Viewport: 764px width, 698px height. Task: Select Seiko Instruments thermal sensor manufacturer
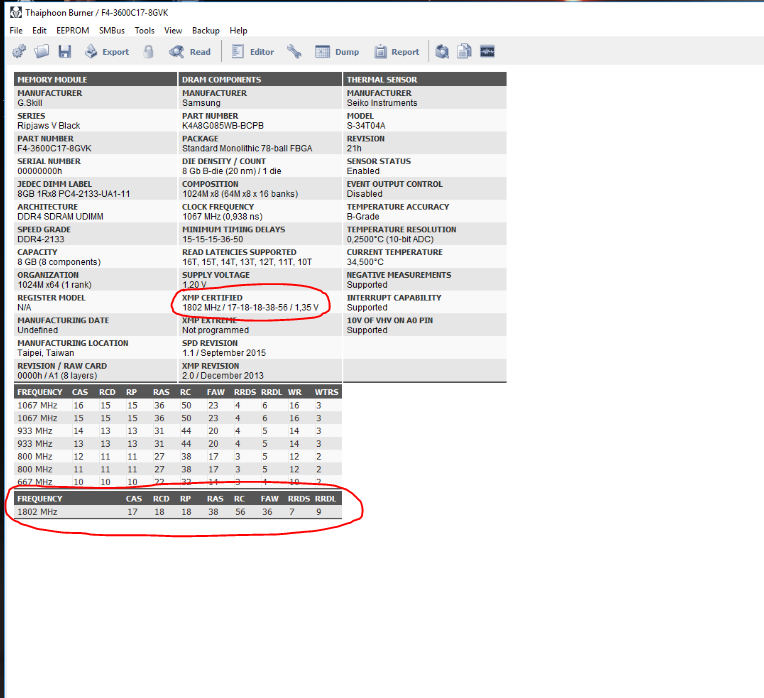382,103
